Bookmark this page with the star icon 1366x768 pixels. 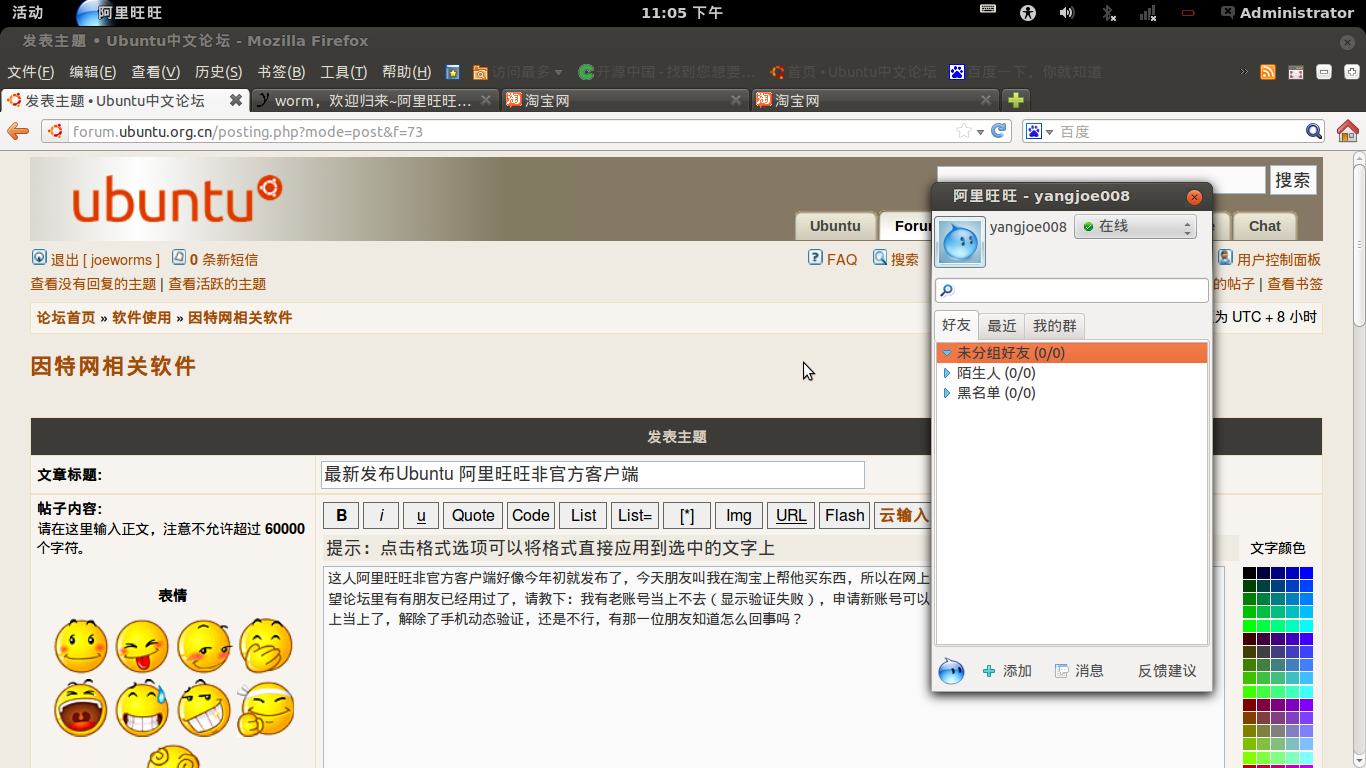[964, 131]
